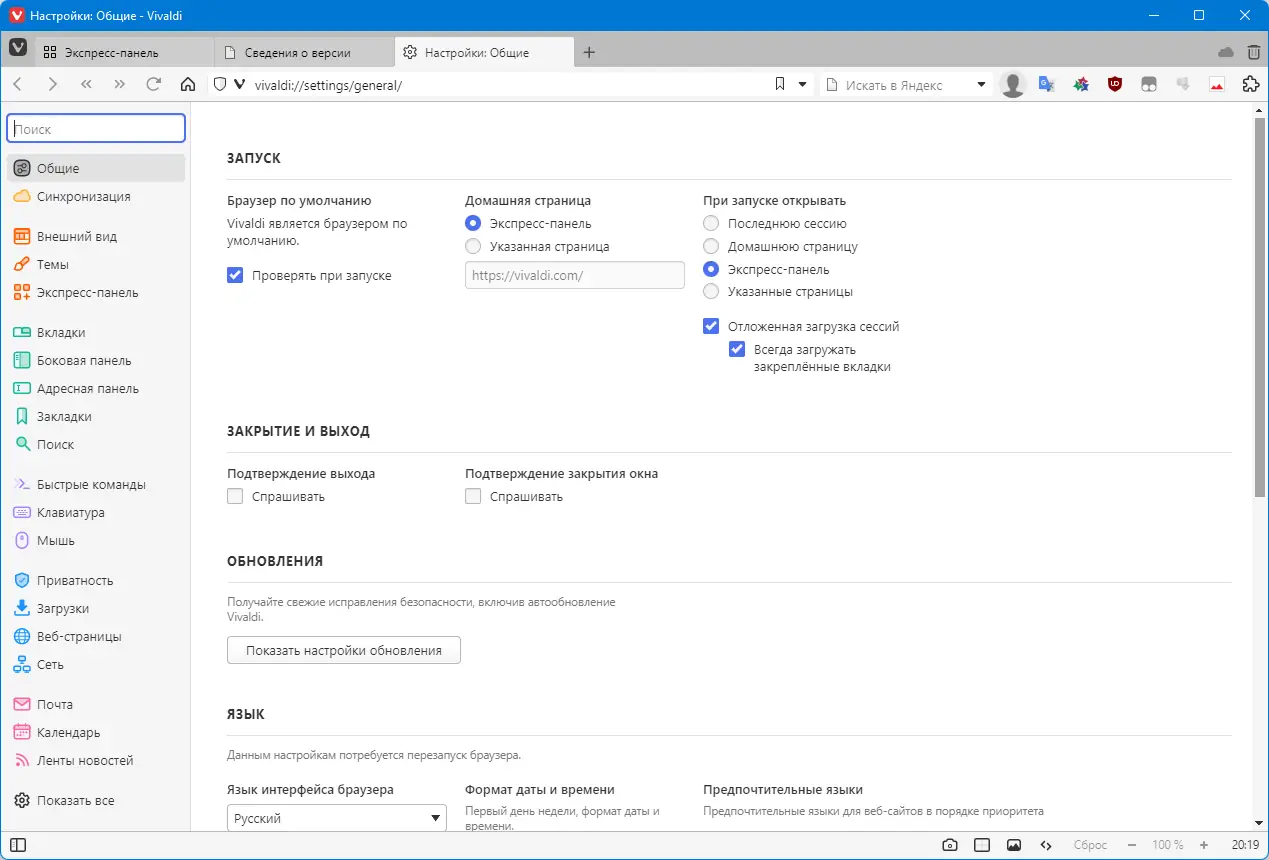Screen dimensions: 1269x860
Task: Click Сброс zoom reset button
Action: coord(1090,845)
